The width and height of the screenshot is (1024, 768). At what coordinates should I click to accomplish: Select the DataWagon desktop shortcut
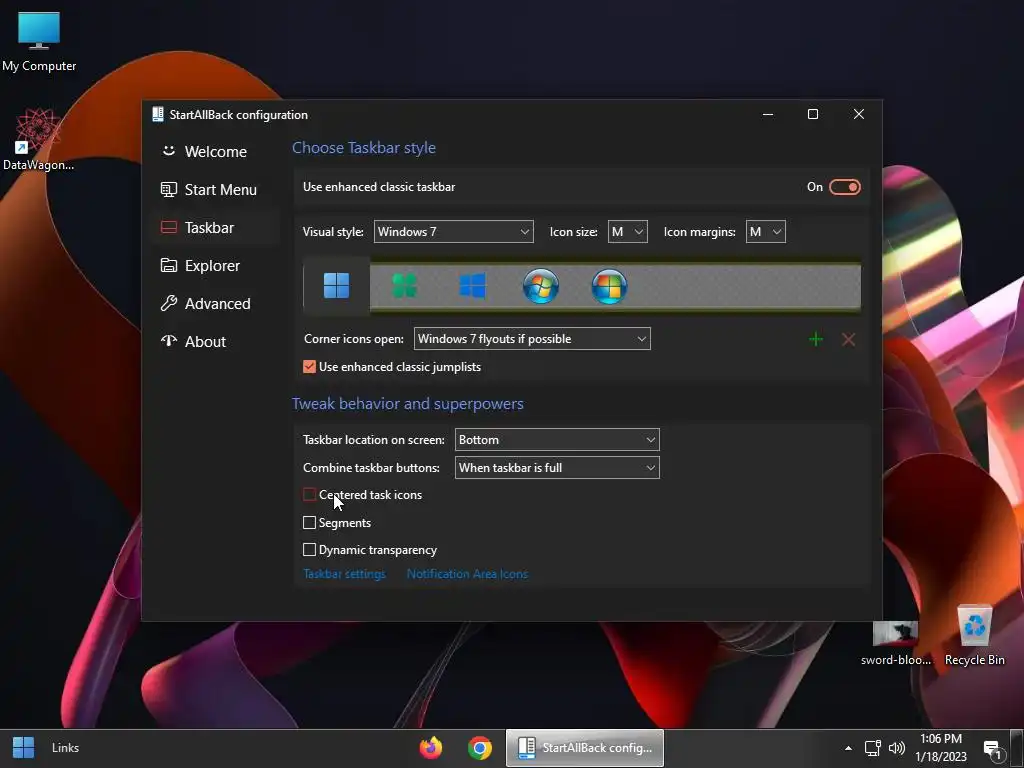tap(39, 140)
